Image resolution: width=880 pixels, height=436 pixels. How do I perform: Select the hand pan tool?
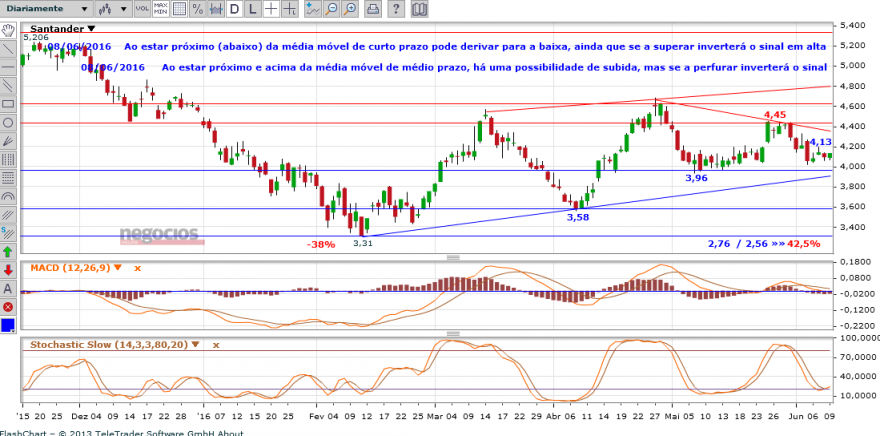pos(8,30)
